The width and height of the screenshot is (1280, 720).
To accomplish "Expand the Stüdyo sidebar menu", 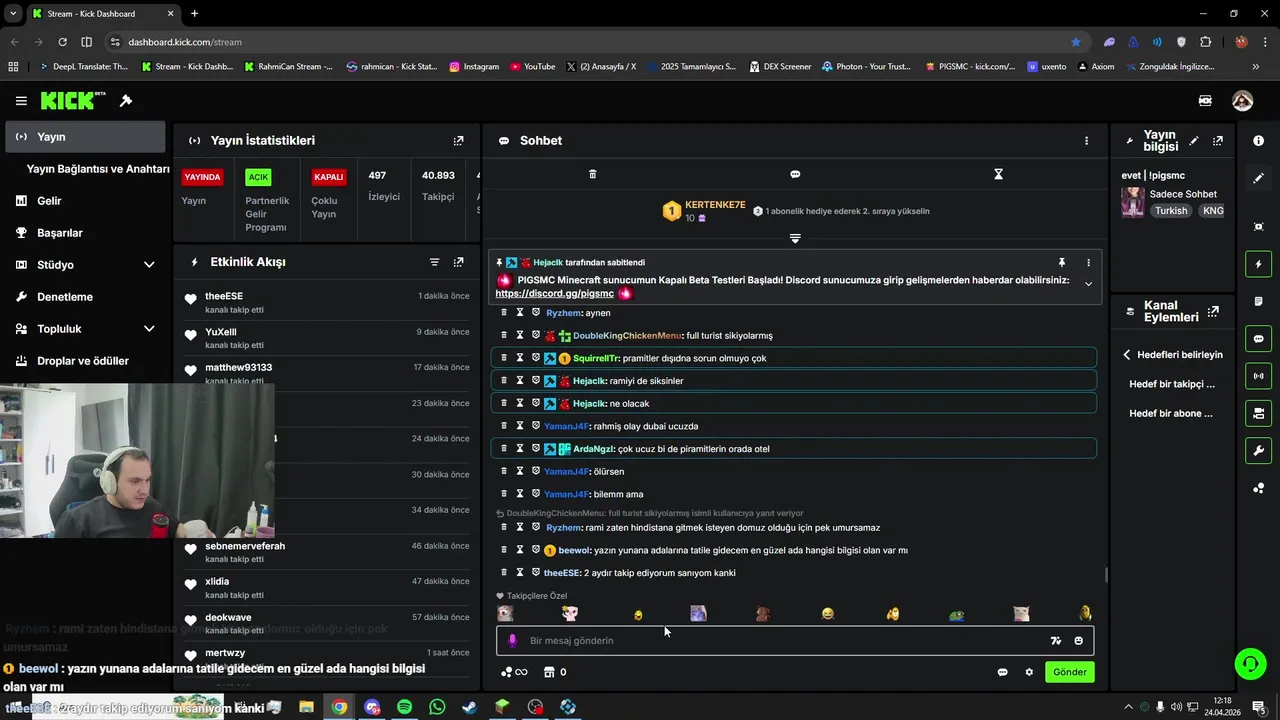I will tap(149, 265).
